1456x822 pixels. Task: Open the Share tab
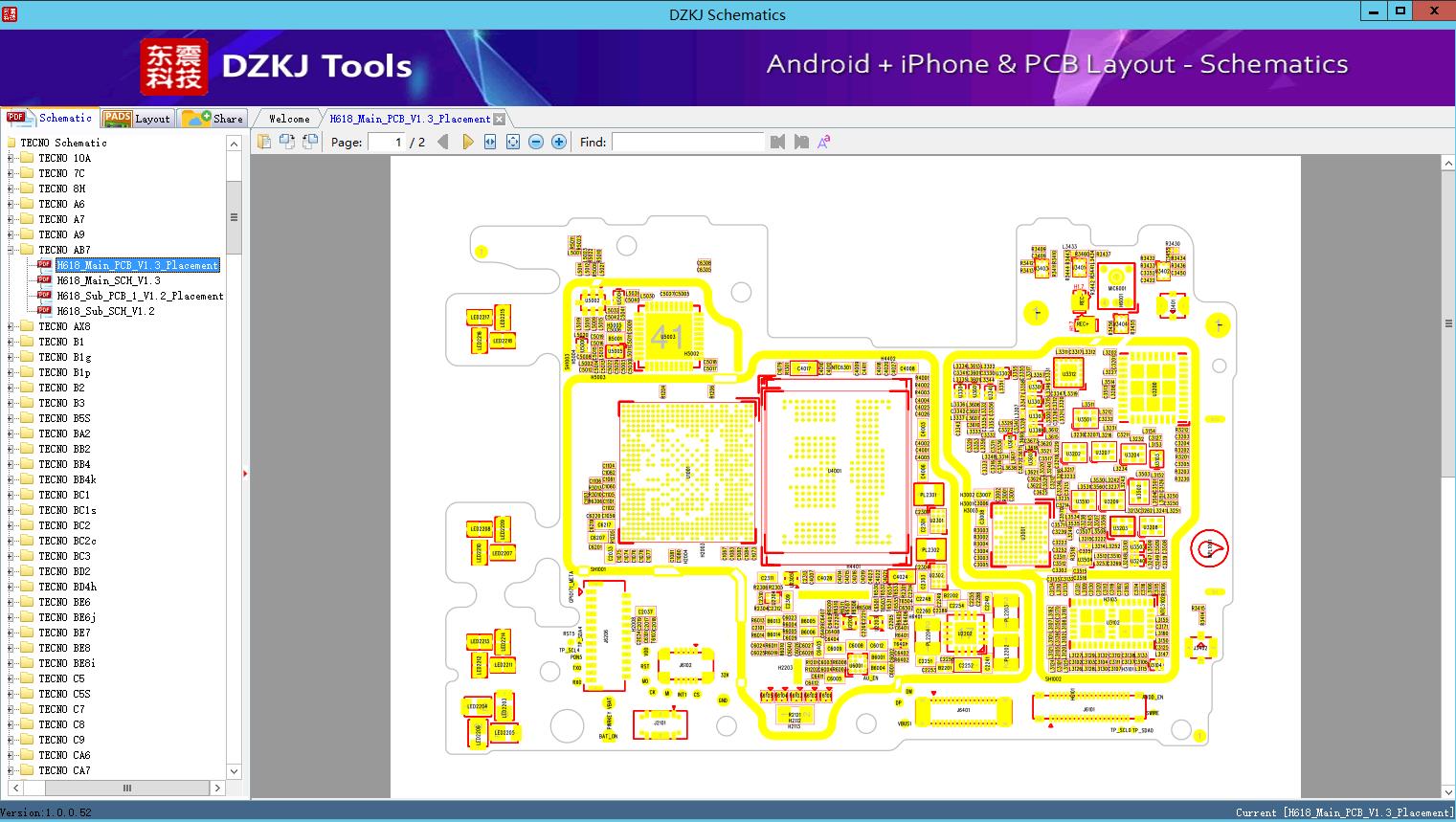213,119
